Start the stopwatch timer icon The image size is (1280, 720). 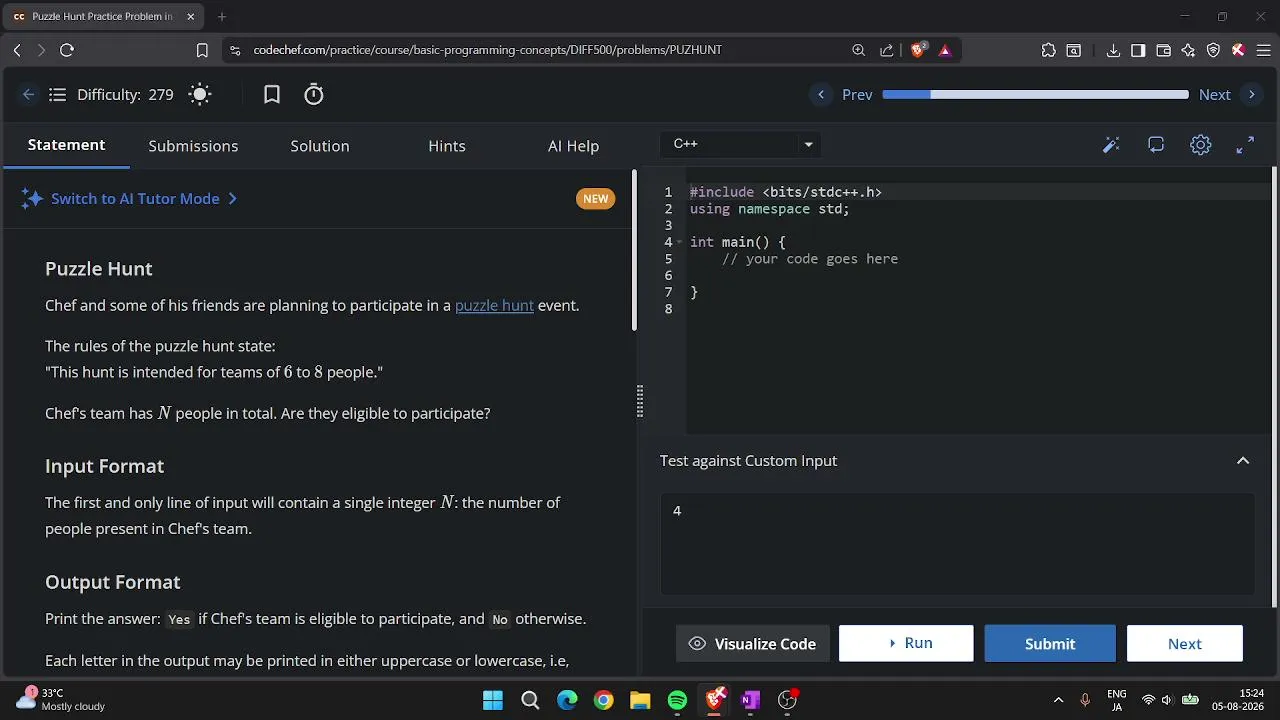point(314,95)
